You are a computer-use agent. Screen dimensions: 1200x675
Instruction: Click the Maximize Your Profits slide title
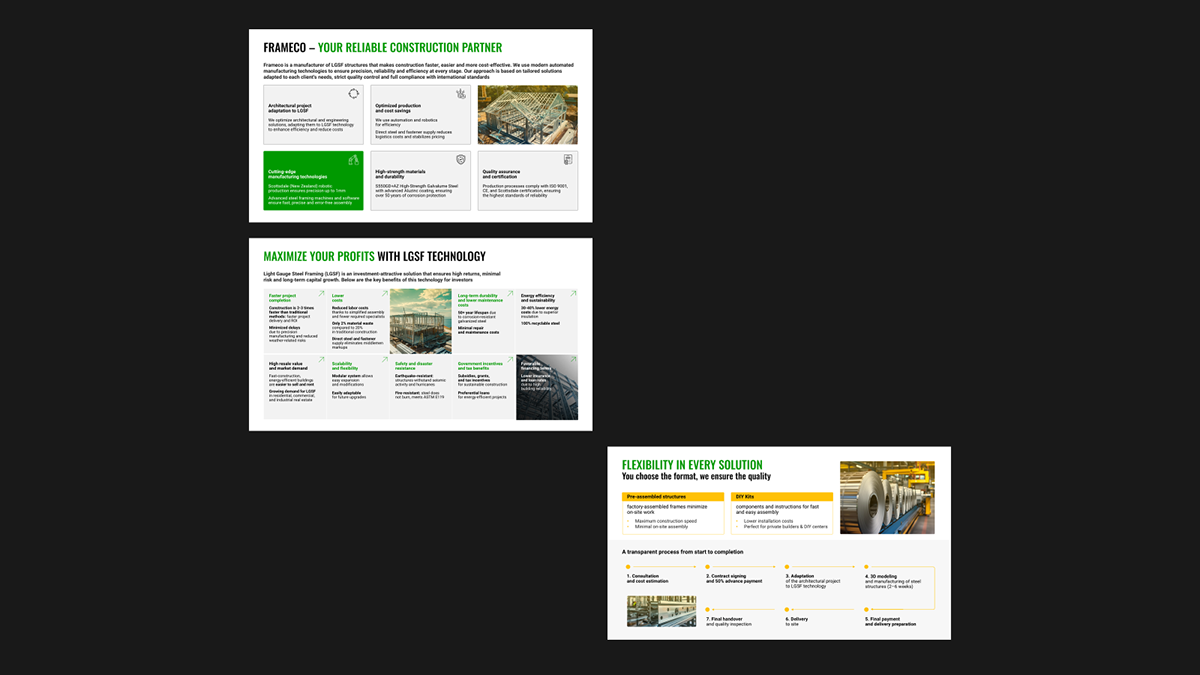(374, 256)
